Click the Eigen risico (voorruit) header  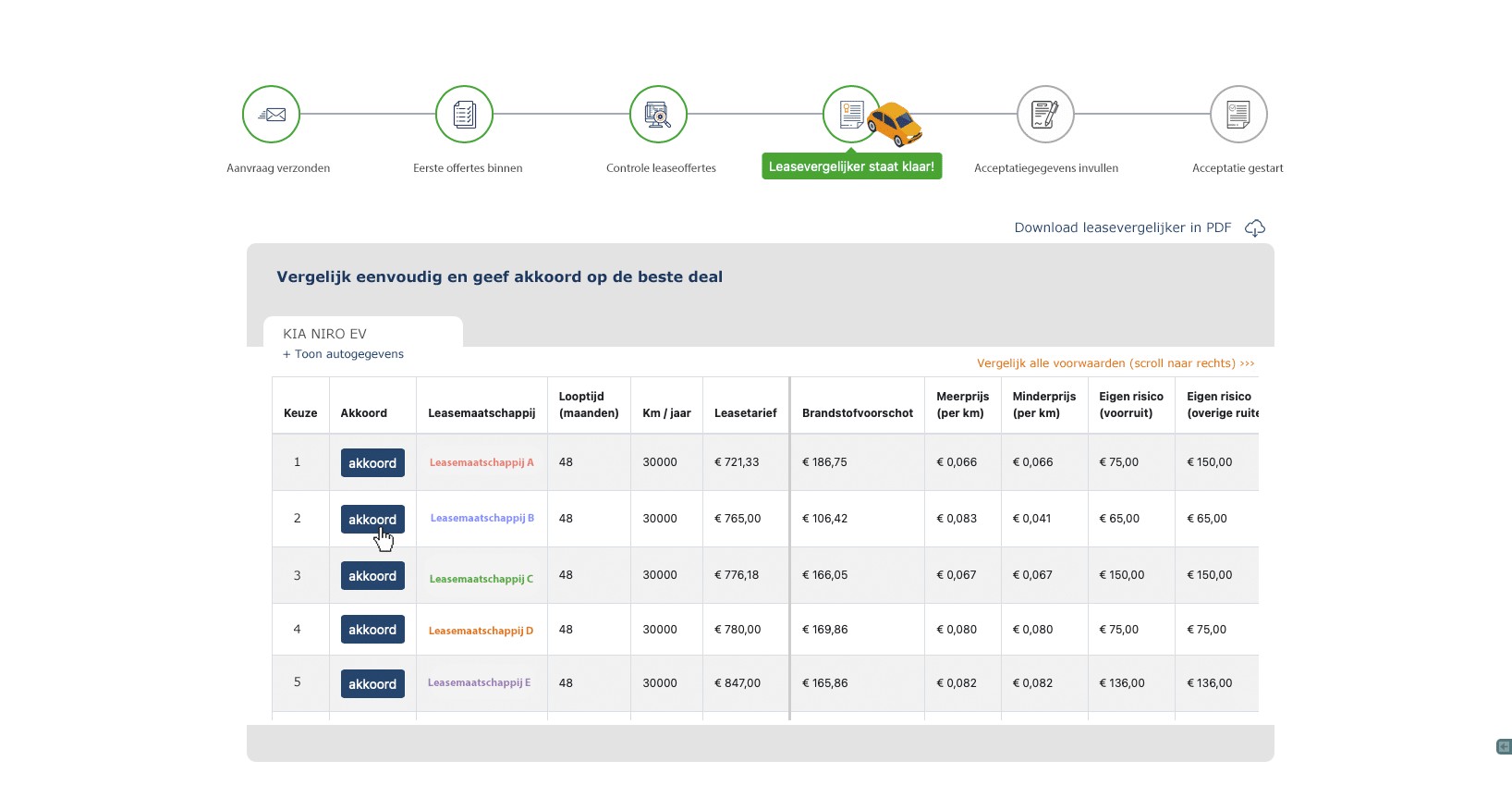click(x=1131, y=405)
